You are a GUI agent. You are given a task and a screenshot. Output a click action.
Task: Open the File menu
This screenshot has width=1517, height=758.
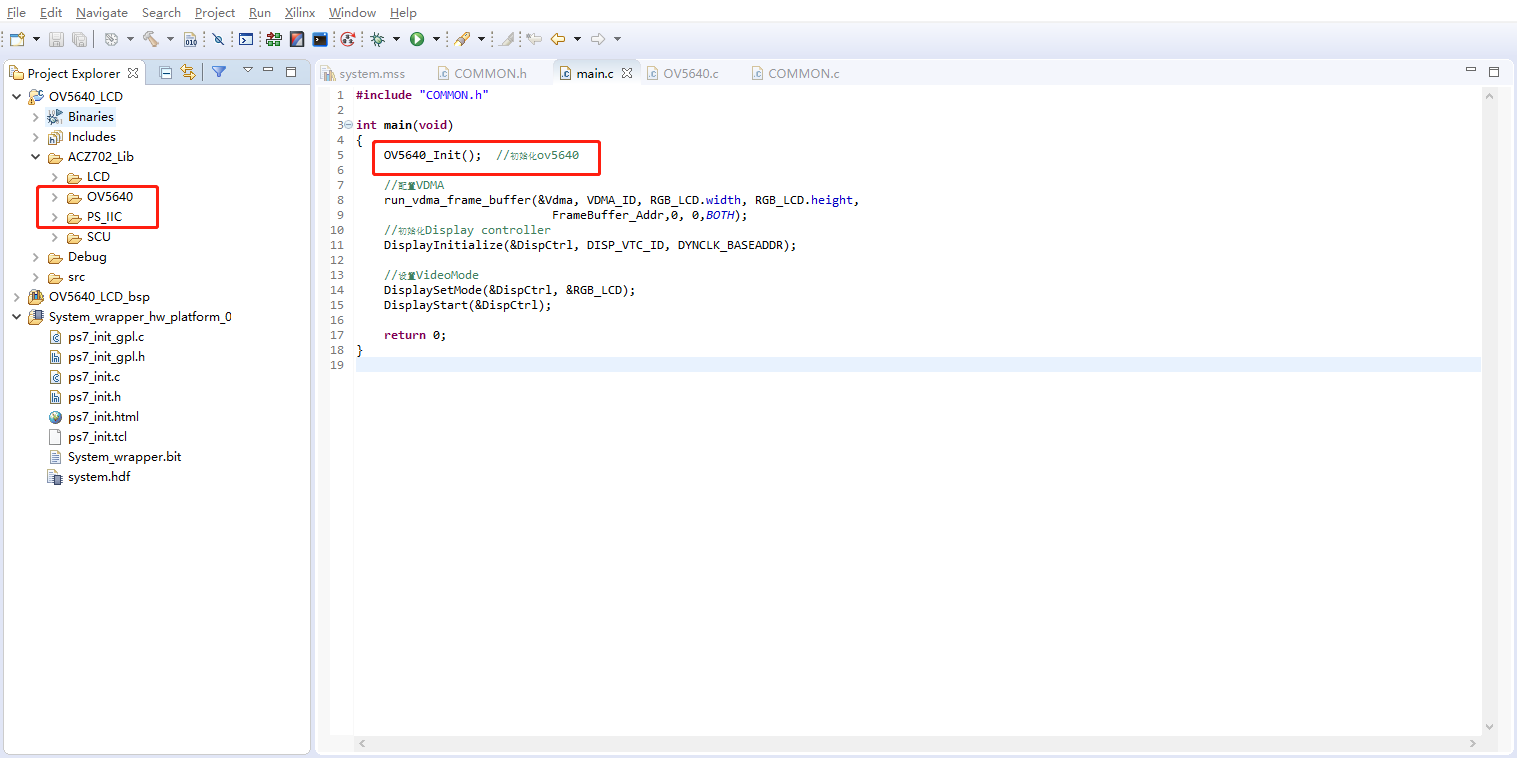pyautogui.click(x=16, y=12)
